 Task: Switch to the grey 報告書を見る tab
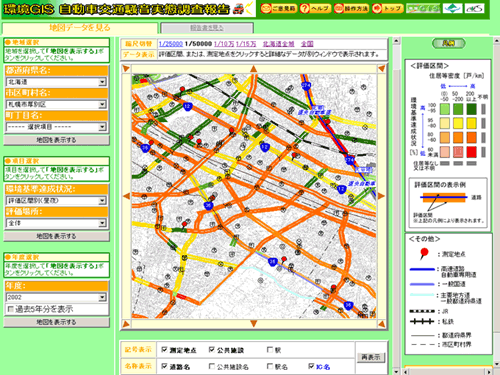207,28
